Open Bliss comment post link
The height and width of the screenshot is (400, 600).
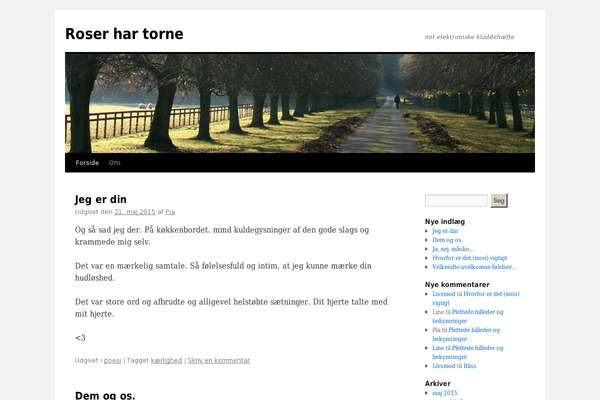pyautogui.click(x=470, y=366)
